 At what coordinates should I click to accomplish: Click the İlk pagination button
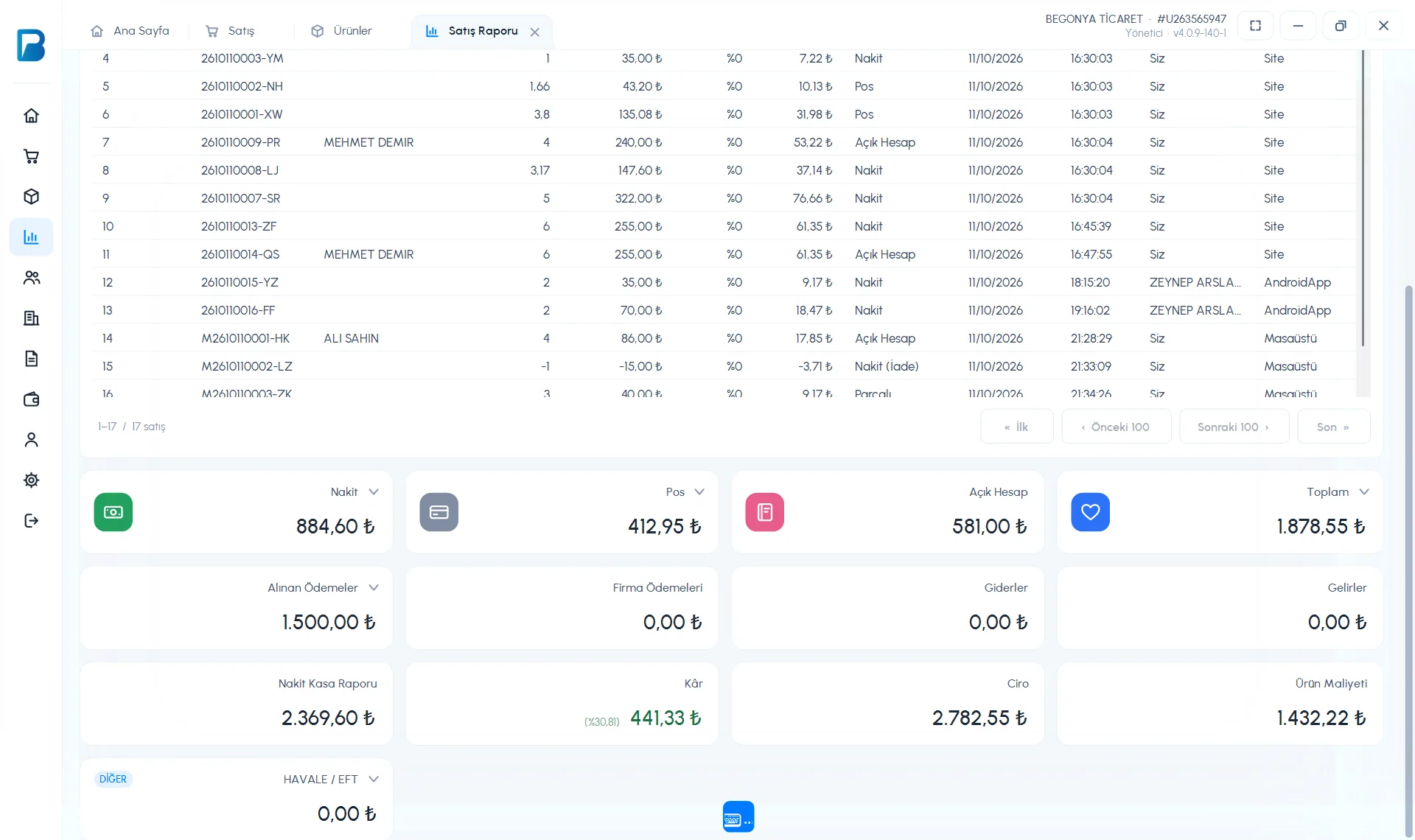click(x=1017, y=427)
